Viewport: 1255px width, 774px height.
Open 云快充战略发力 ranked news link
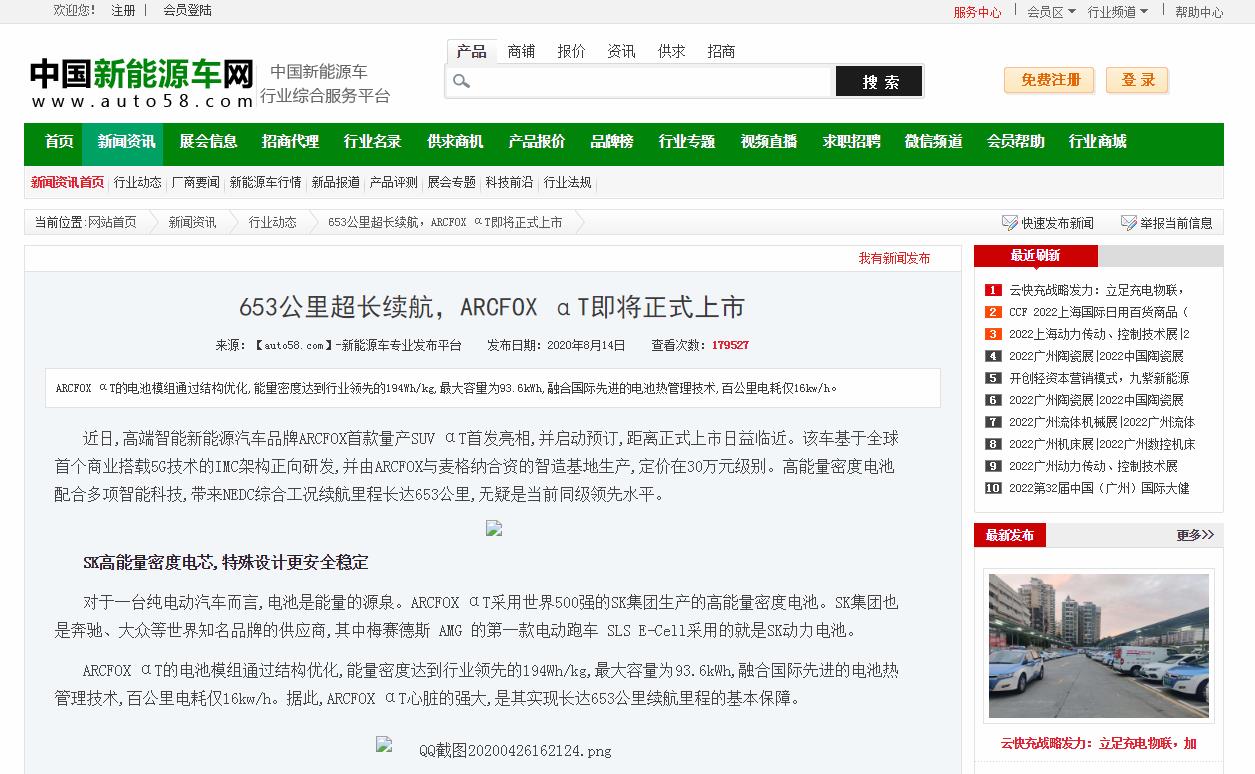1097,290
